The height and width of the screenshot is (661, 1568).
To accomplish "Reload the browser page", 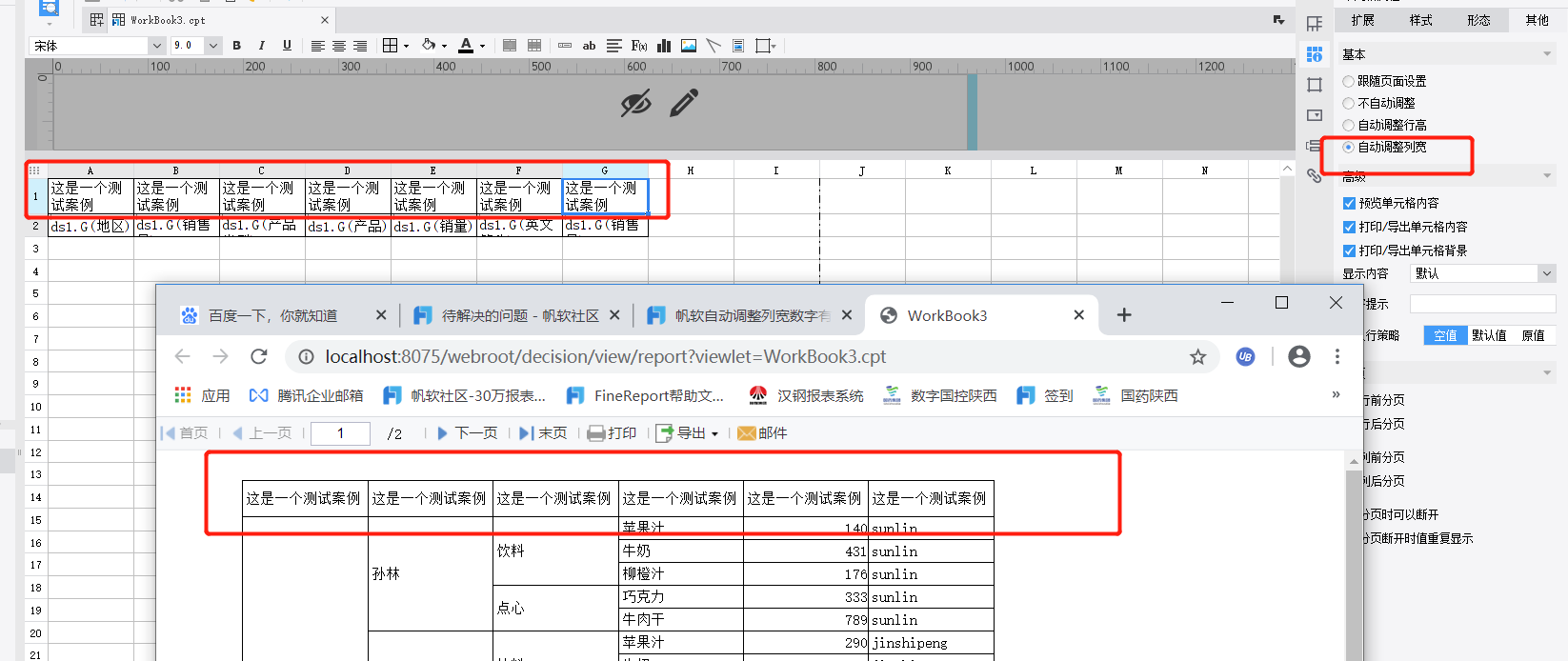I will click(258, 356).
